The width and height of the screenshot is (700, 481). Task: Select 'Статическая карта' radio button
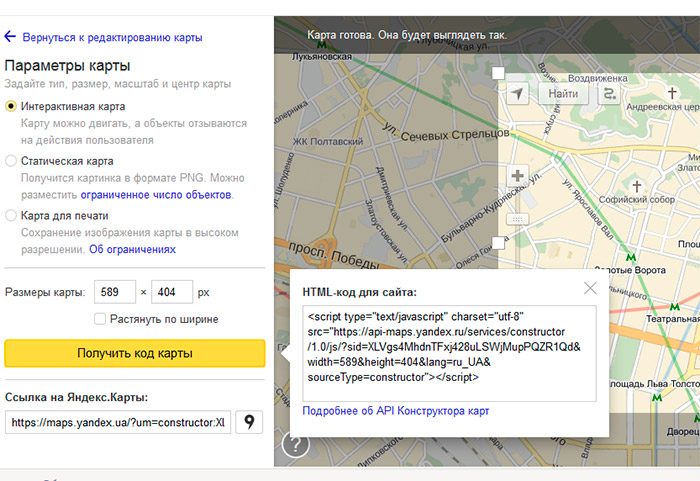11,161
